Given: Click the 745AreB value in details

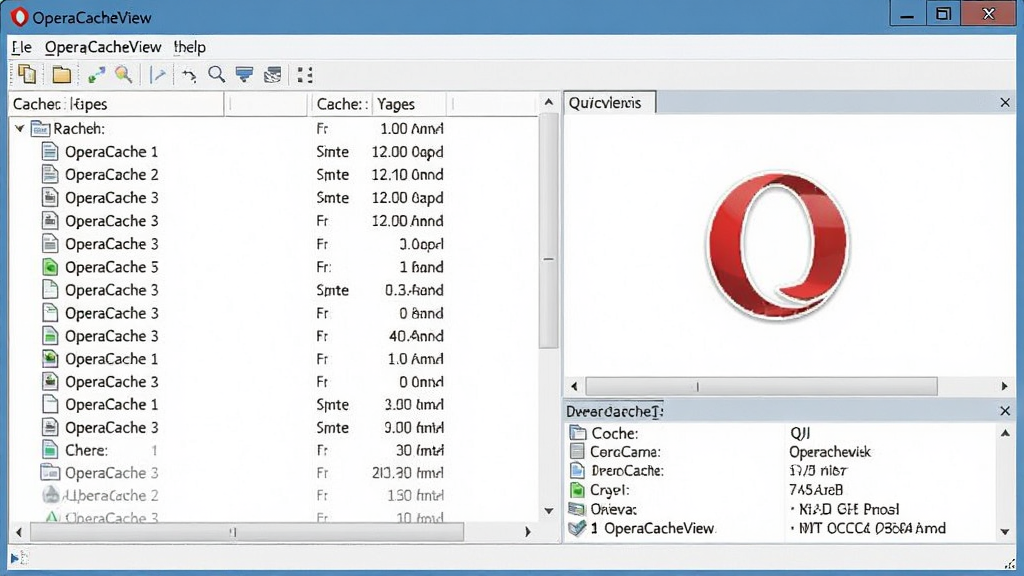Looking at the screenshot, I should click(816, 490).
